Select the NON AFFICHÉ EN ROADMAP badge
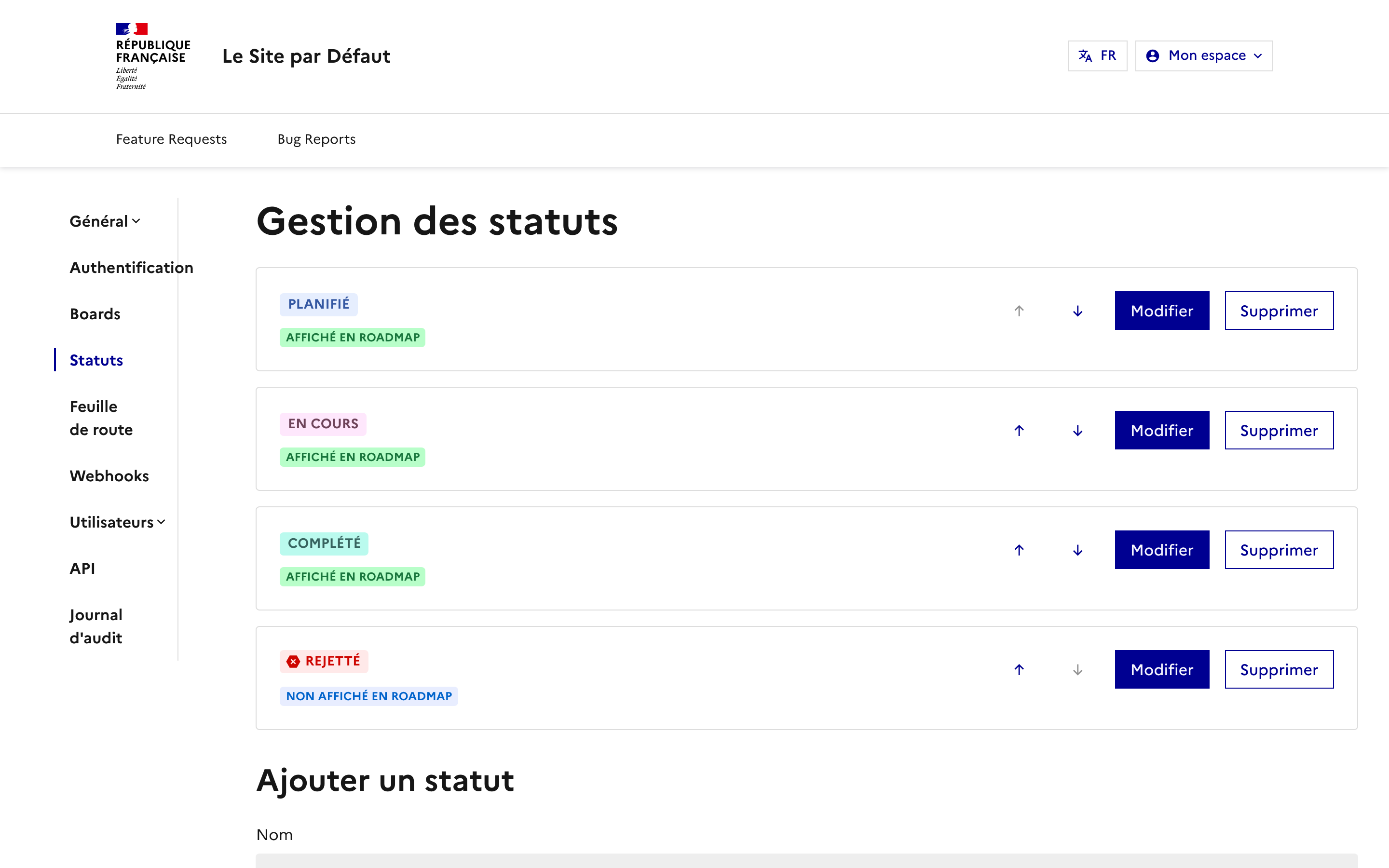 tap(368, 696)
